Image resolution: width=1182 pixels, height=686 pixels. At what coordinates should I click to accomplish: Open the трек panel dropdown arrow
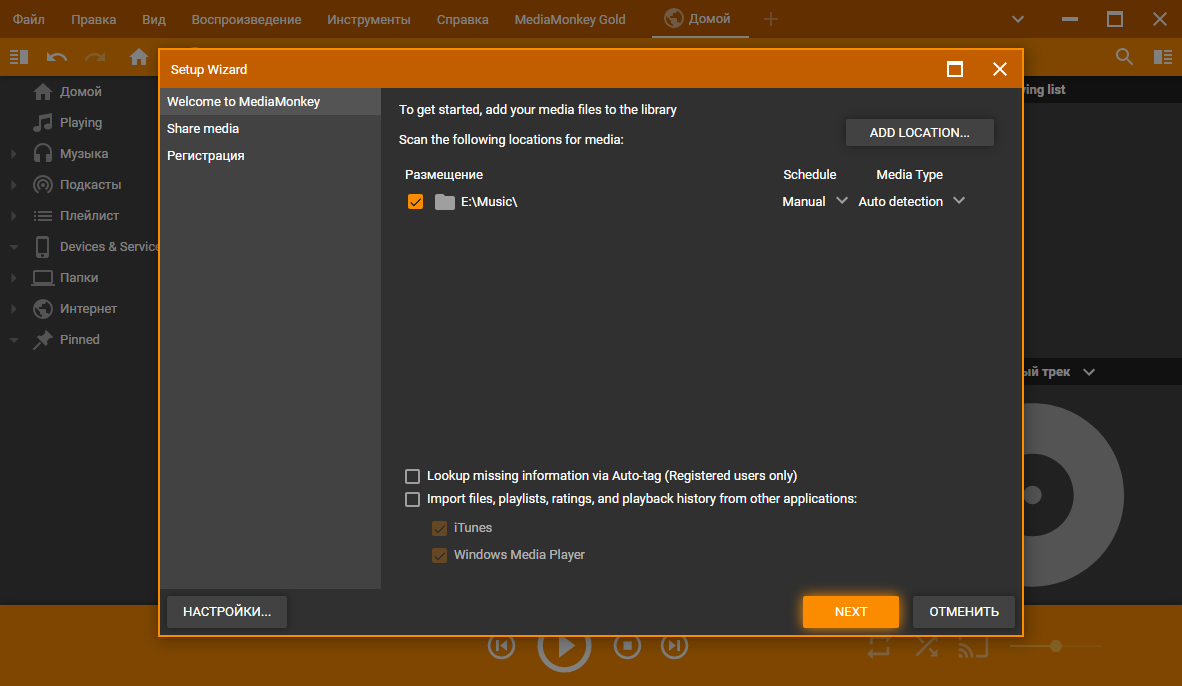click(1089, 372)
